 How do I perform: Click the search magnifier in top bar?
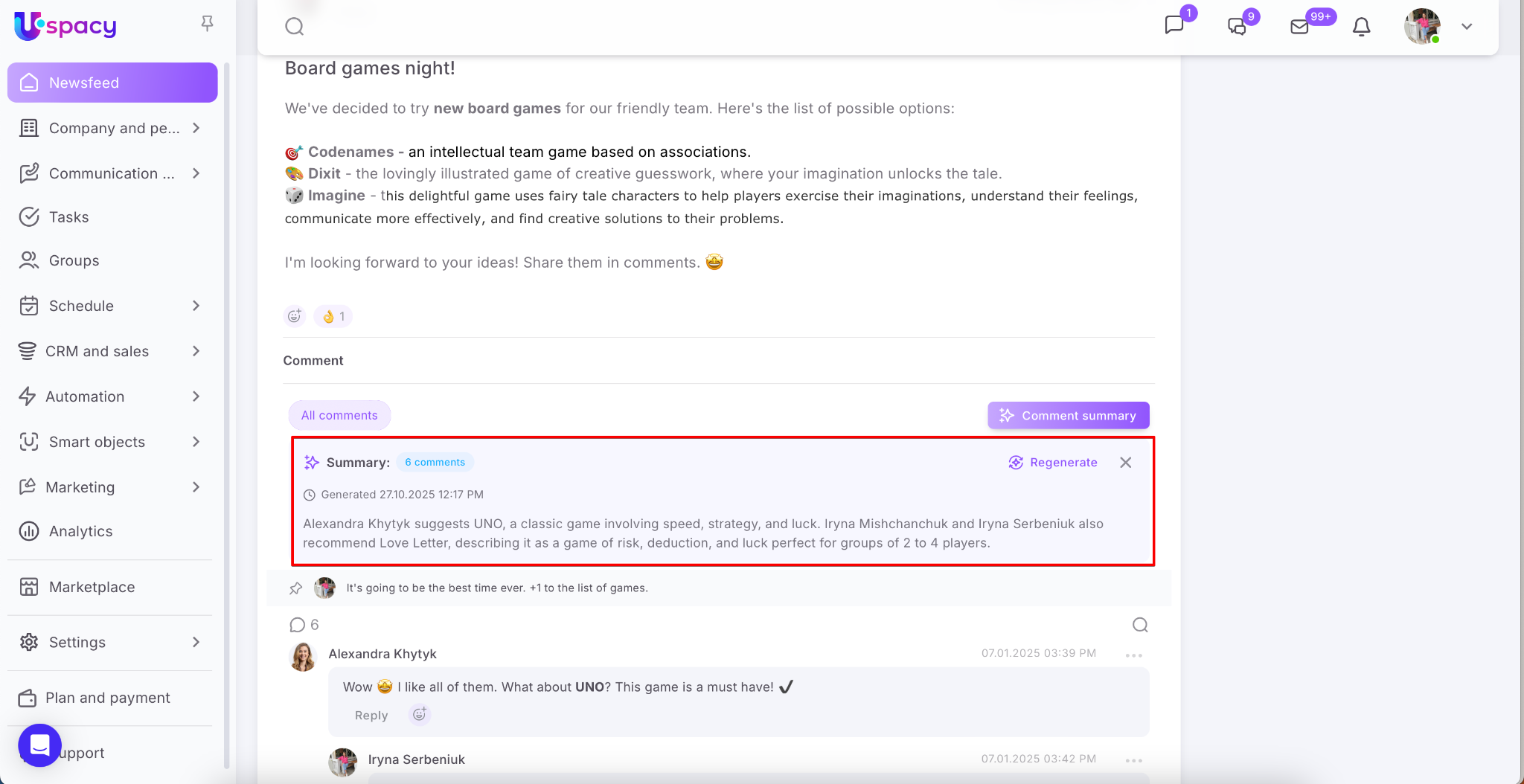pos(295,27)
